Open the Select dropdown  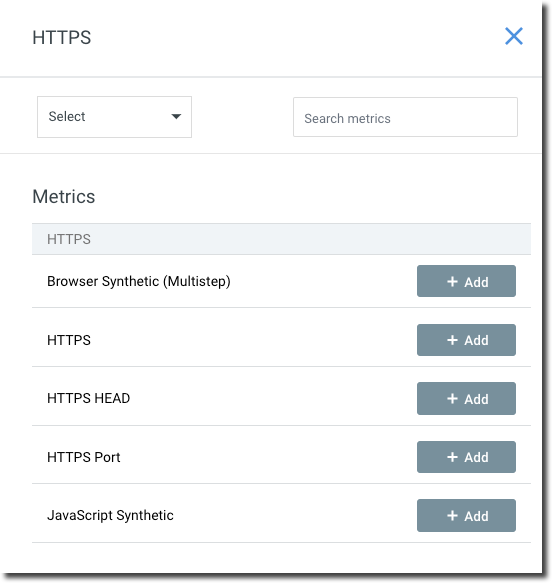point(114,117)
